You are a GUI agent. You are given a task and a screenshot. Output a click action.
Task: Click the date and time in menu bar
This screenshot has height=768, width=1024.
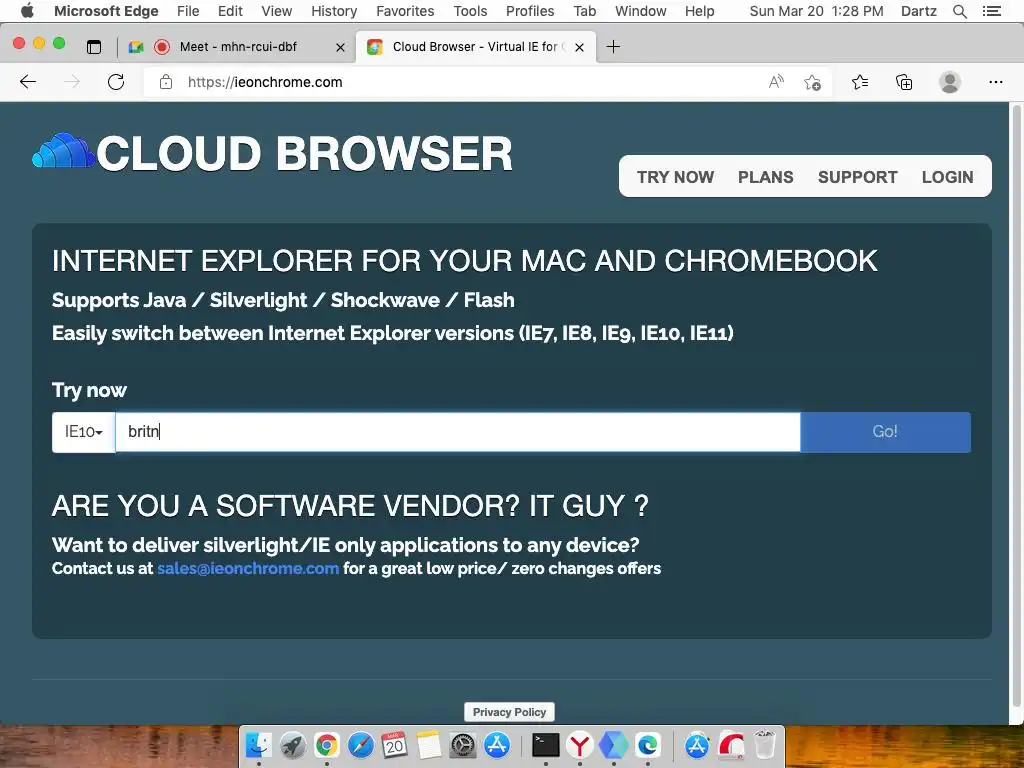point(816,11)
